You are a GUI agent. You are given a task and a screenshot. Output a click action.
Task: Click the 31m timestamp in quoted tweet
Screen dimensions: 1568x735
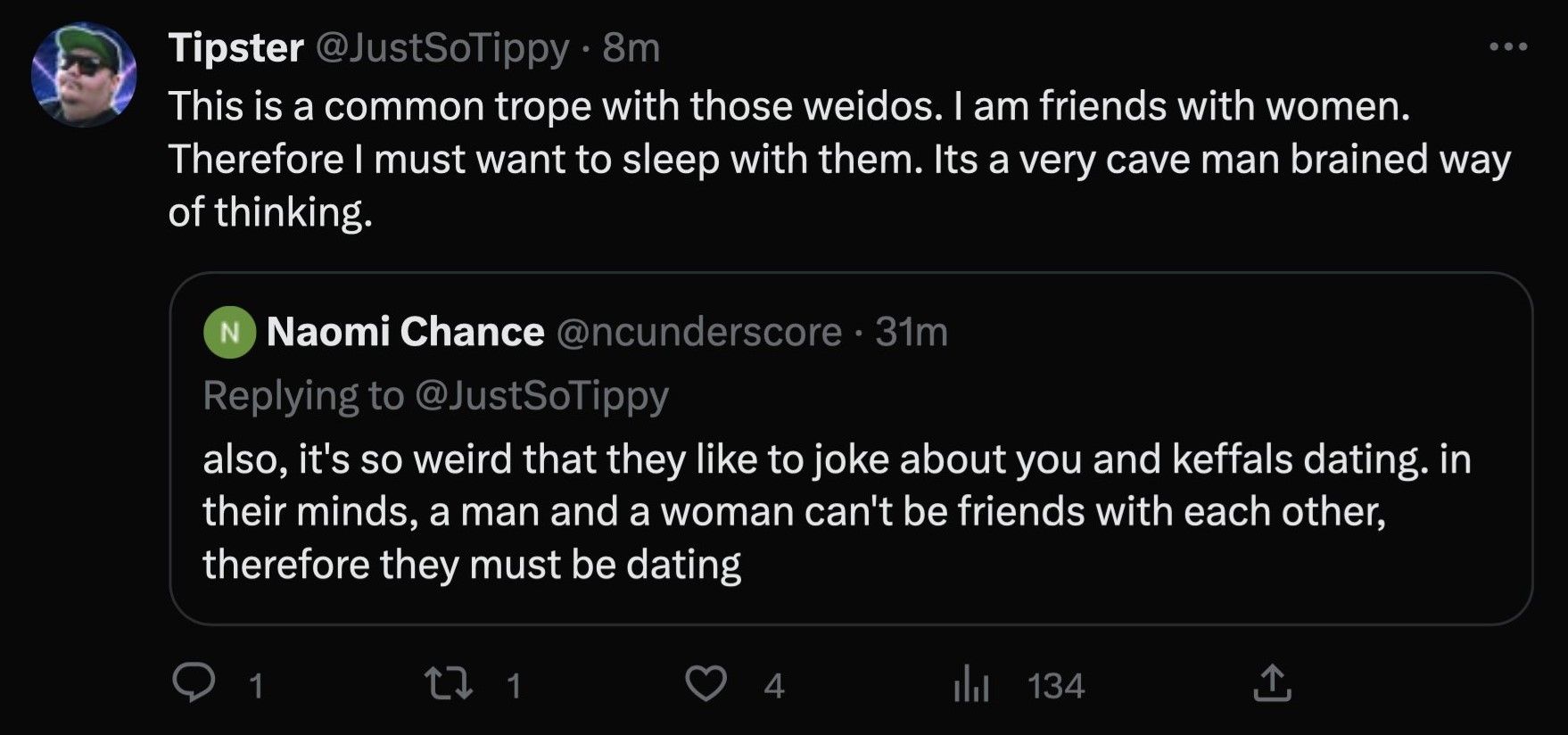click(911, 332)
